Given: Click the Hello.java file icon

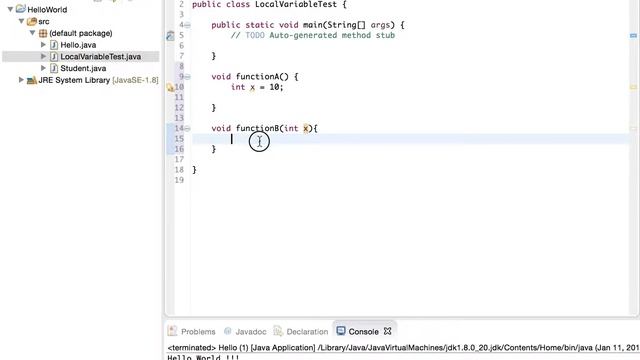Looking at the screenshot, I should coord(54,44).
